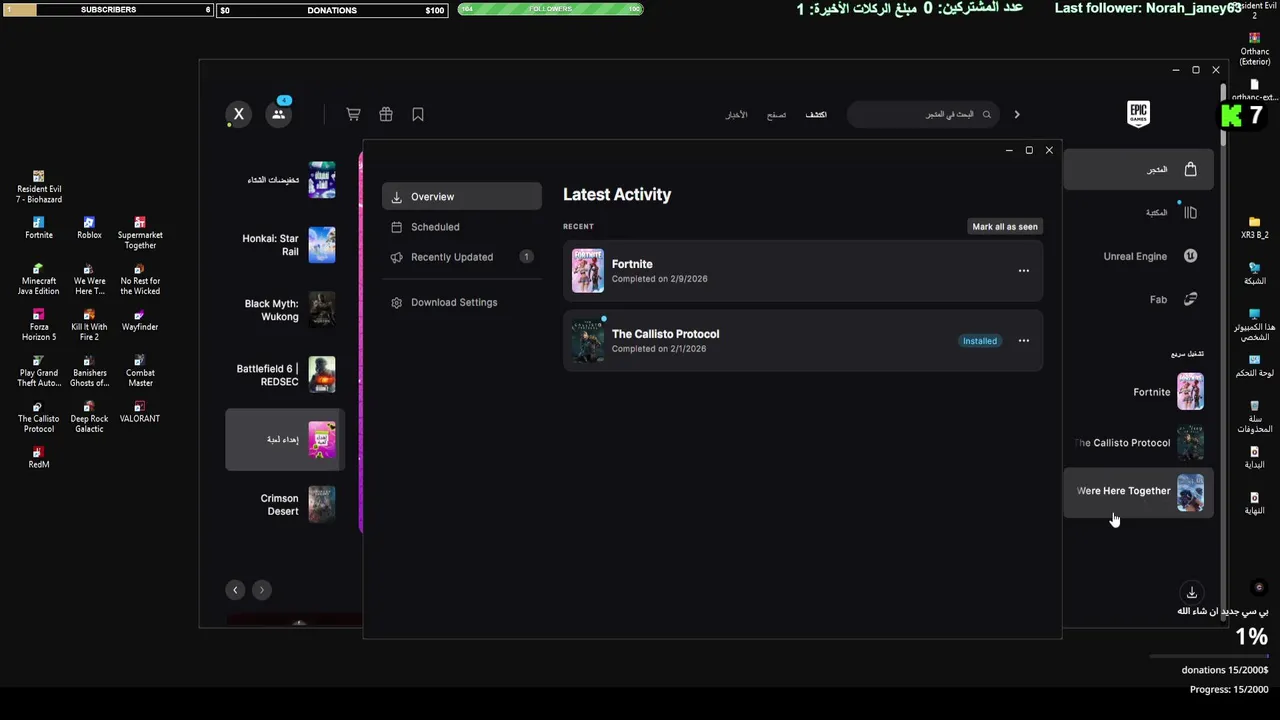1280x720 pixels.
Task: Open the تصفح store tab
Action: (x=777, y=115)
